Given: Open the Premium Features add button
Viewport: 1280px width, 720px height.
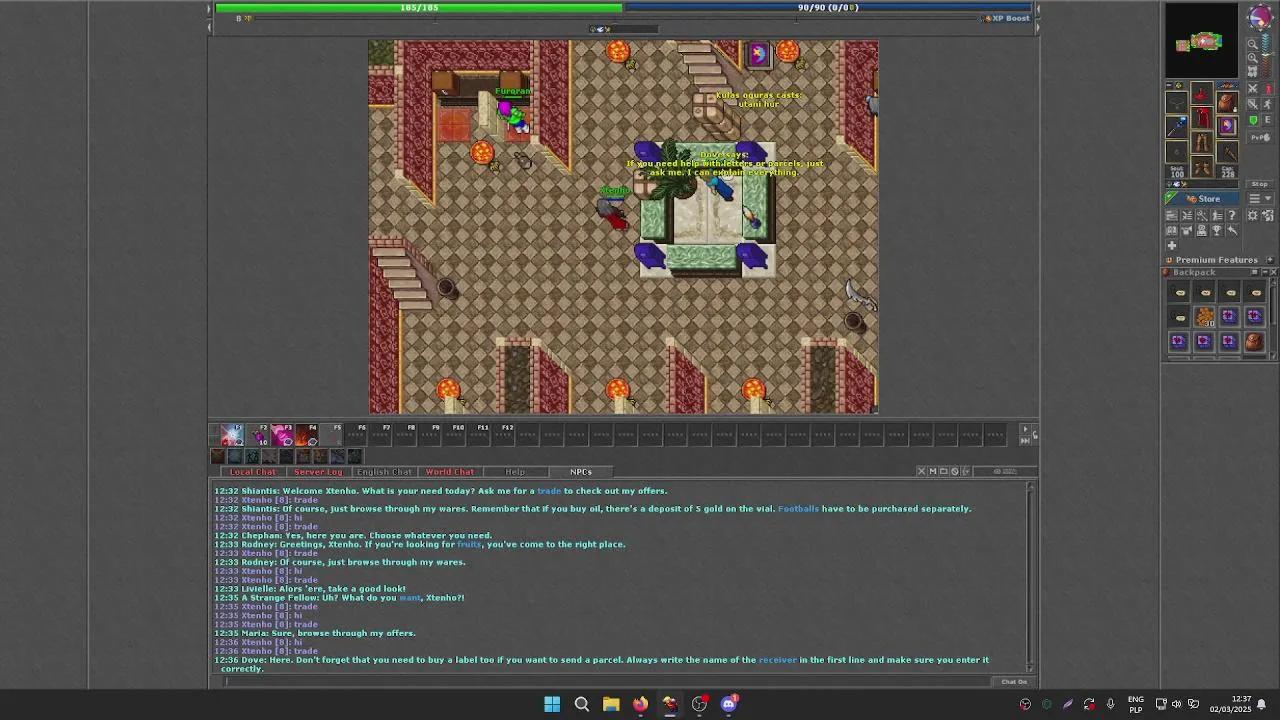Looking at the screenshot, I should tap(1270, 260).
